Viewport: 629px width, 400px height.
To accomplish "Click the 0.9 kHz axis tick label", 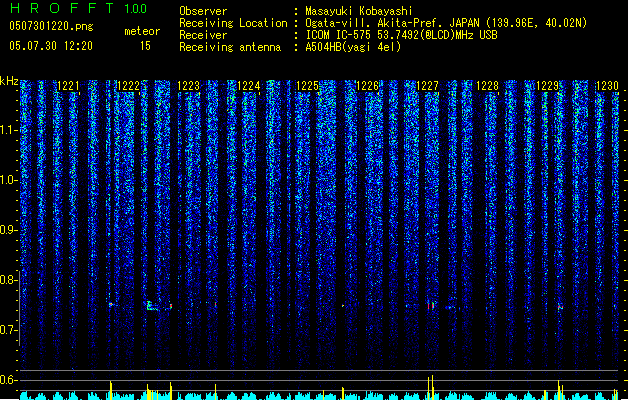I will [x=8, y=230].
